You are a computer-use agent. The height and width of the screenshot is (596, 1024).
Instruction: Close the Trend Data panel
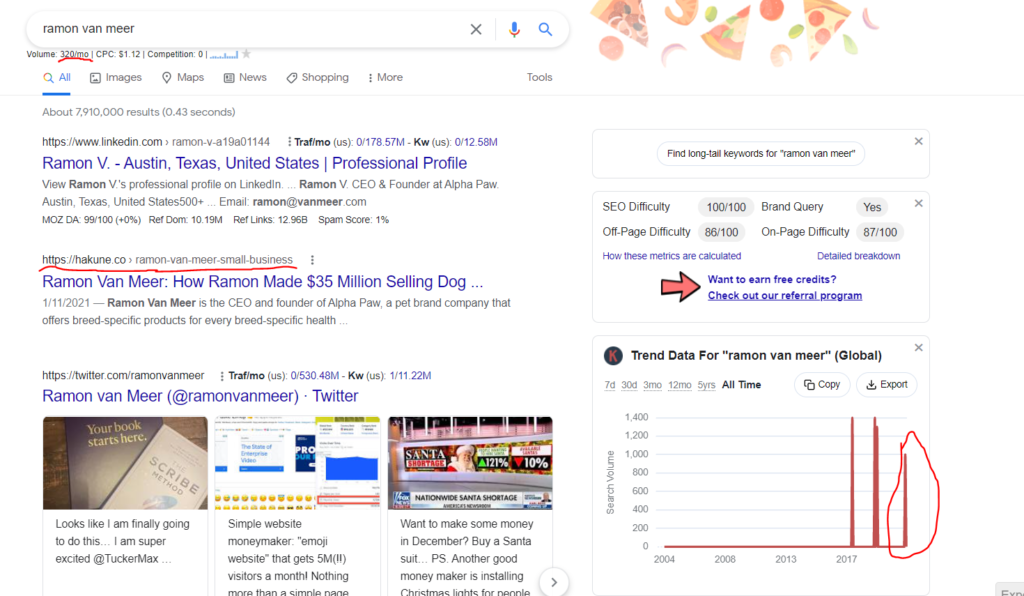click(918, 348)
